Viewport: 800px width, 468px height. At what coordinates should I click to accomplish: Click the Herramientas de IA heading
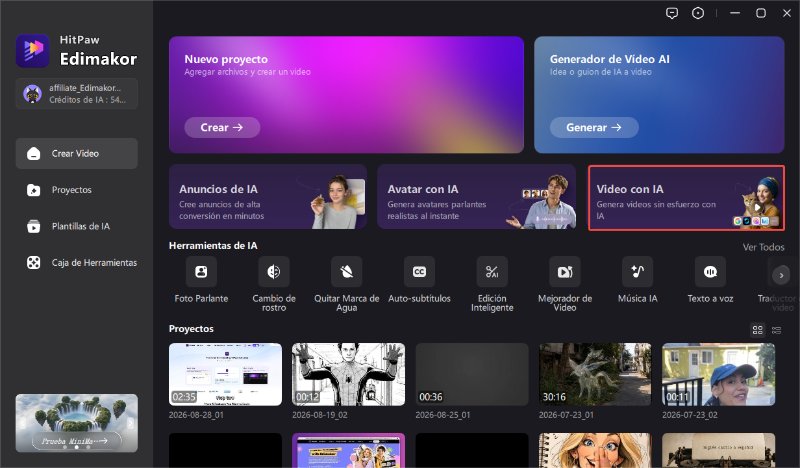point(213,245)
